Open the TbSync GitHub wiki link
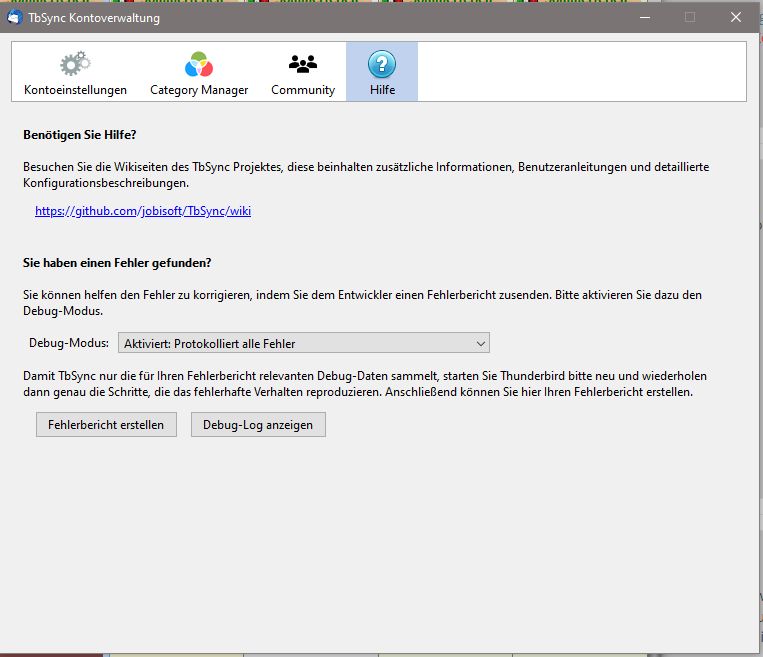 pos(142,211)
